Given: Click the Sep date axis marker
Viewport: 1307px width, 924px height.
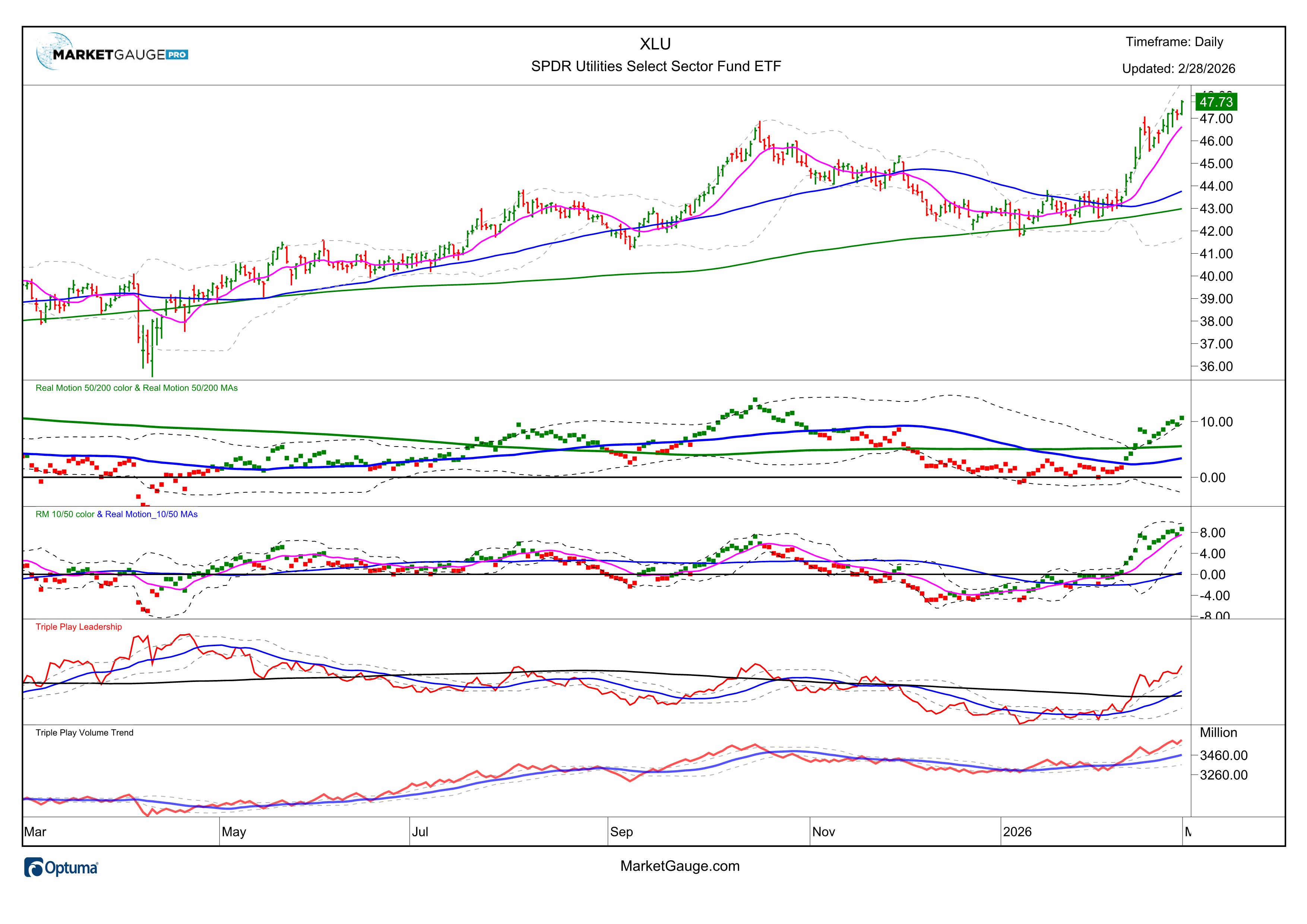Looking at the screenshot, I should (x=621, y=832).
